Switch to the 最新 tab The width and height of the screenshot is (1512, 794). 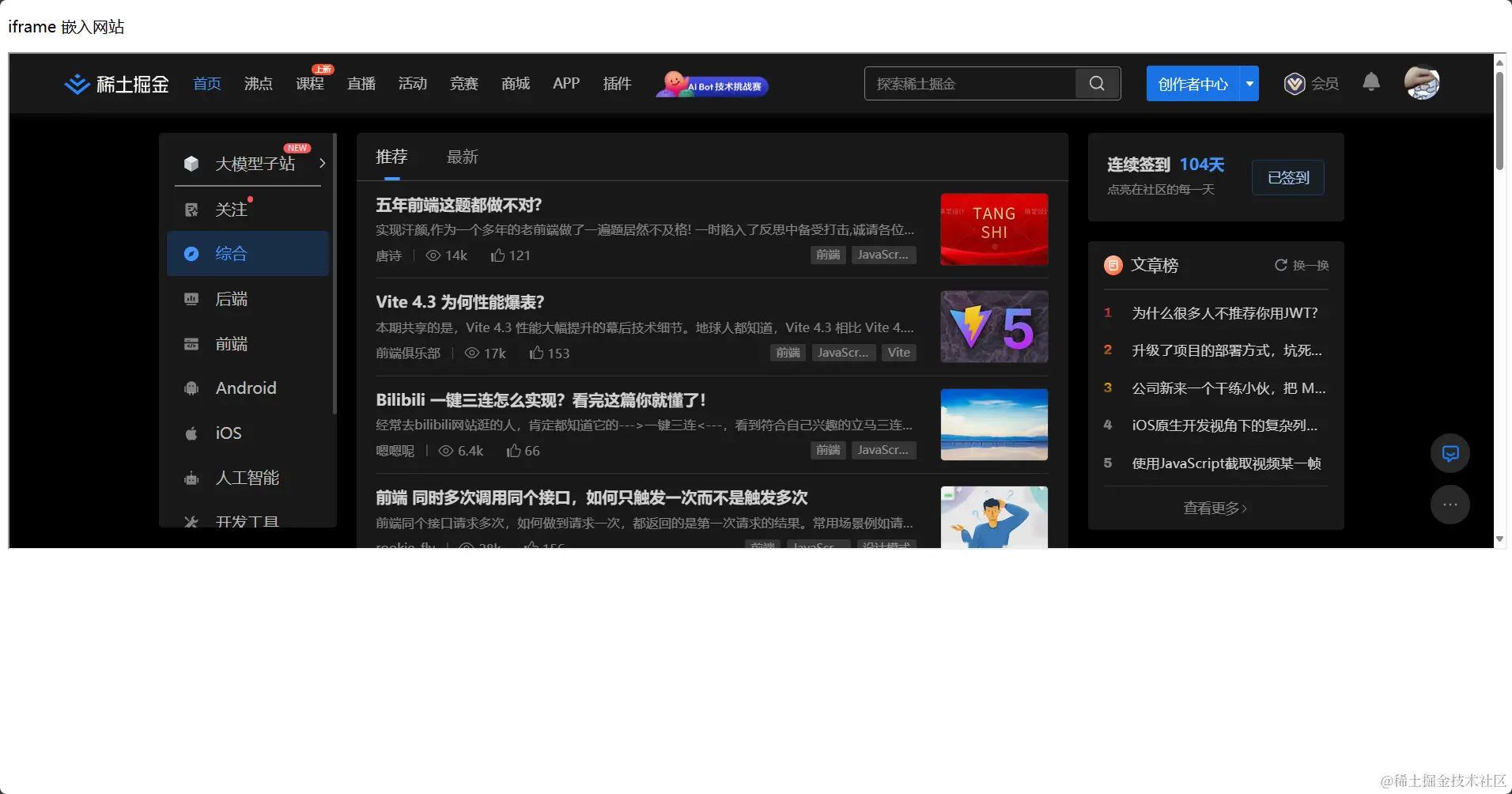pos(463,157)
